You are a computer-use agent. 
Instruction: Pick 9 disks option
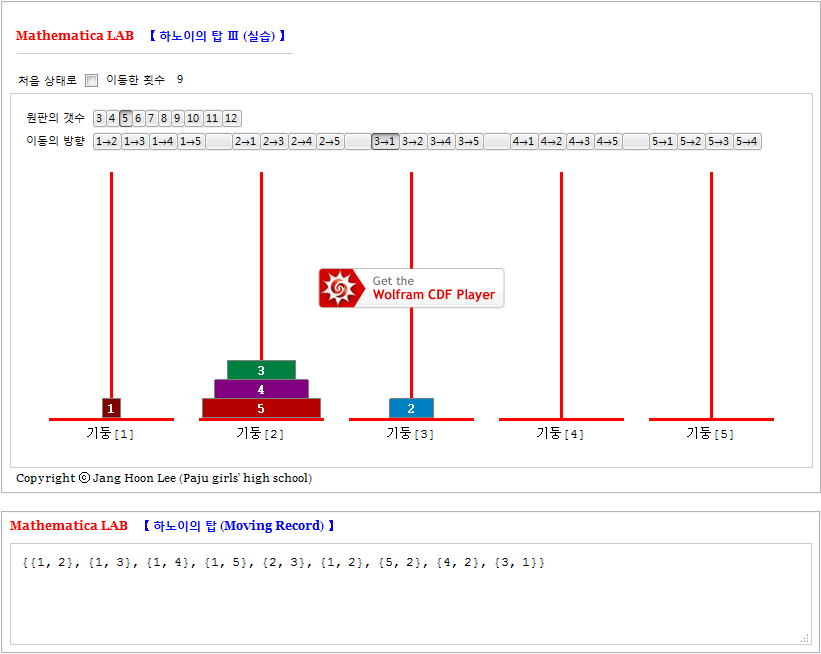coord(177,118)
